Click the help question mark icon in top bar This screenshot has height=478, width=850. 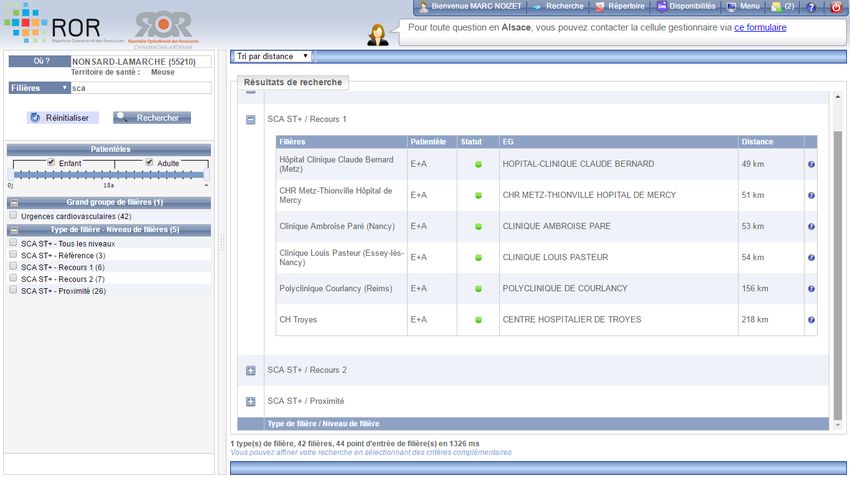[x=811, y=7]
